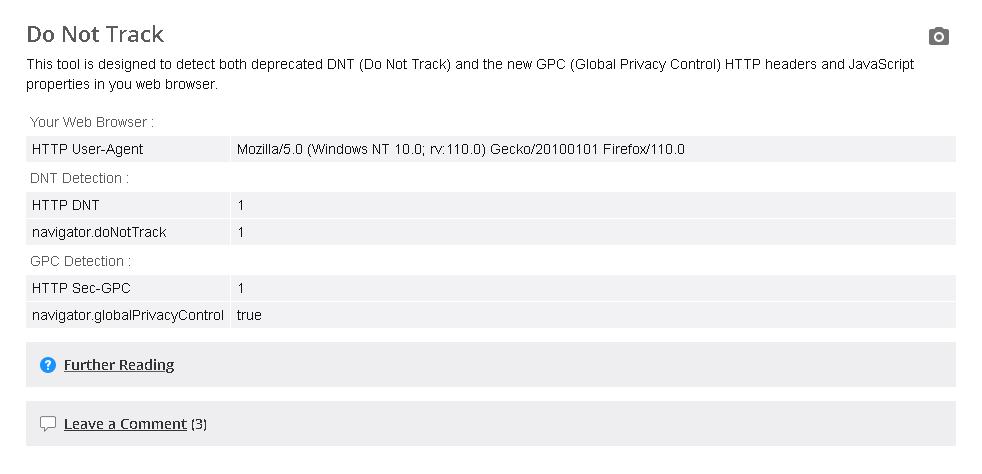Click the comment count (3)
Image resolution: width=982 pixels, height=474 pixels.
pos(198,424)
